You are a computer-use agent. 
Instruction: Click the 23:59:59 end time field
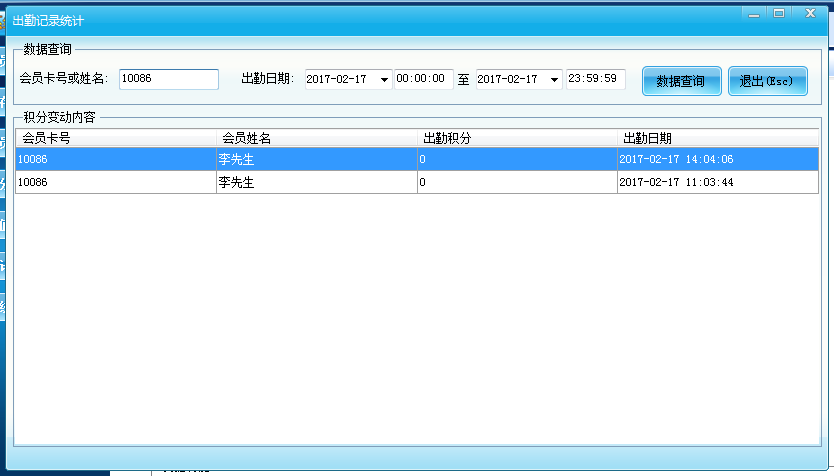pos(596,79)
